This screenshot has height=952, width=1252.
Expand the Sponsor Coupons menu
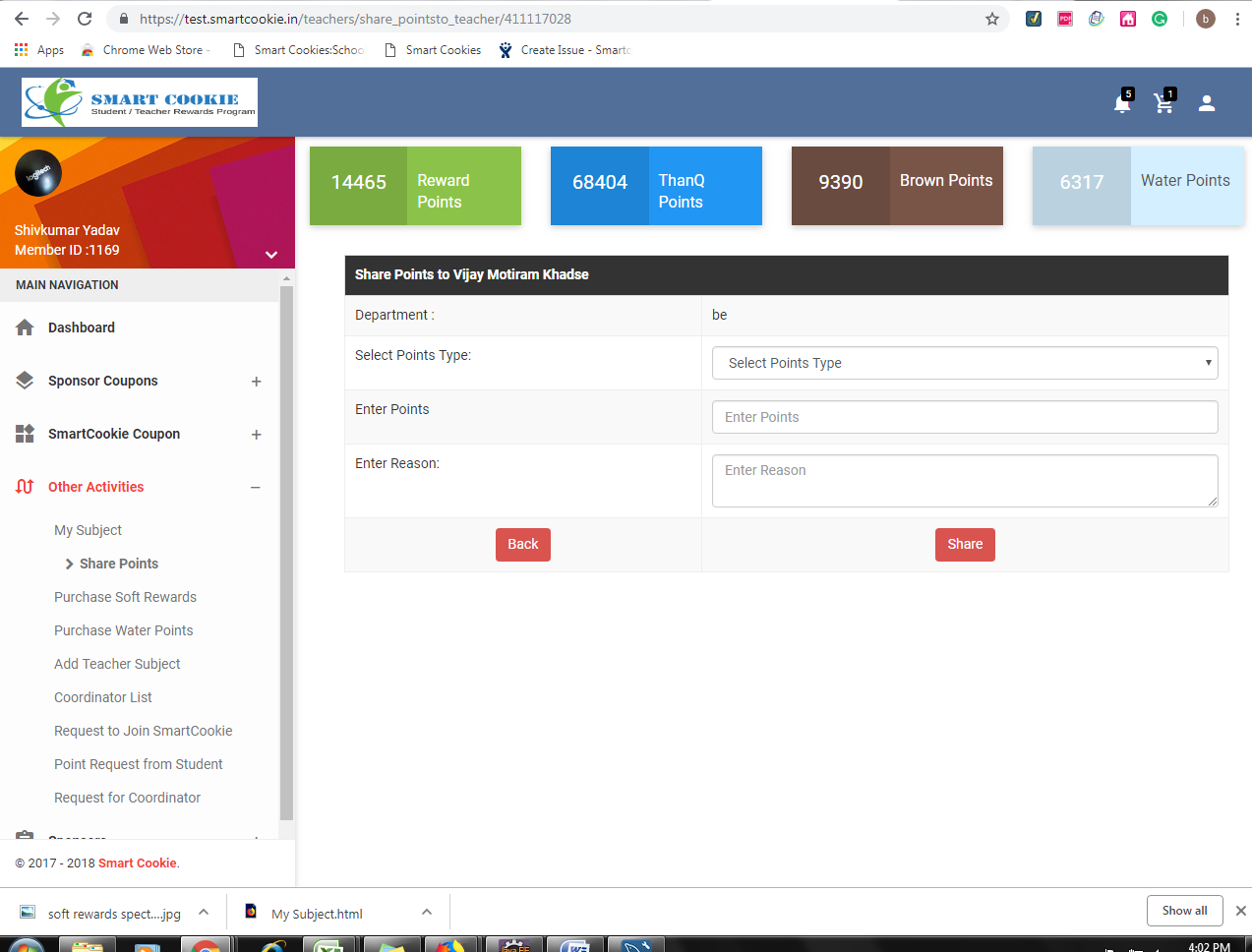coord(256,382)
